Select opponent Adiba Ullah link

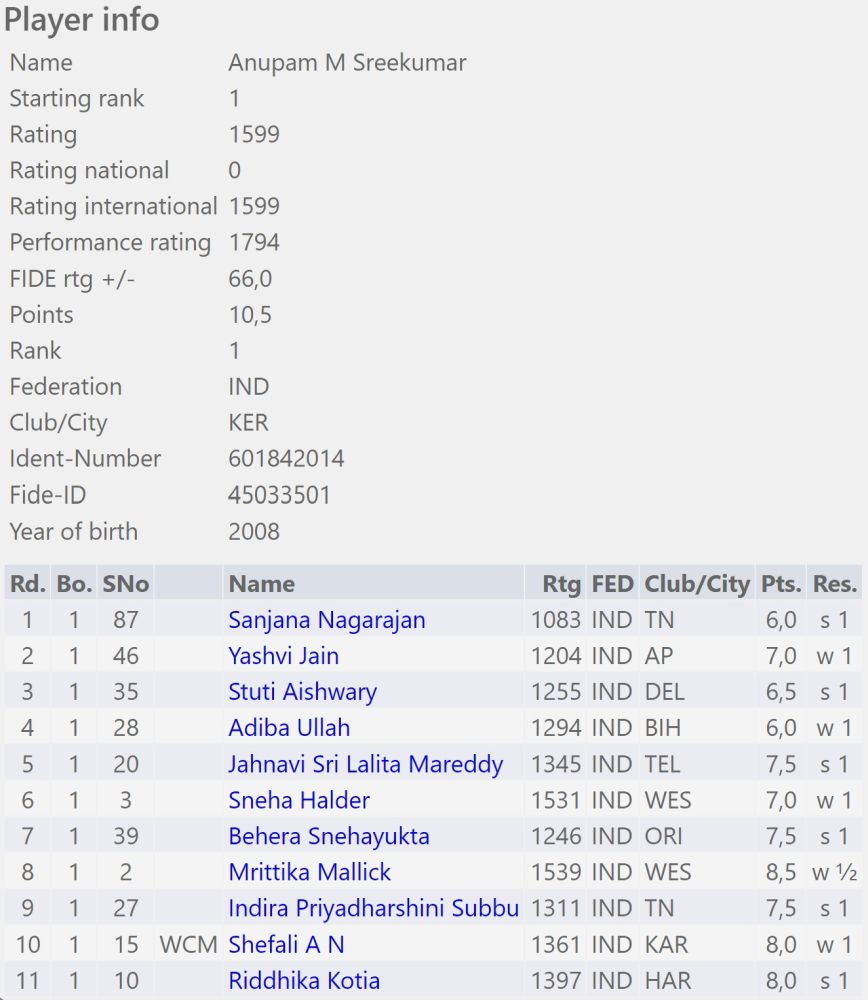289,728
